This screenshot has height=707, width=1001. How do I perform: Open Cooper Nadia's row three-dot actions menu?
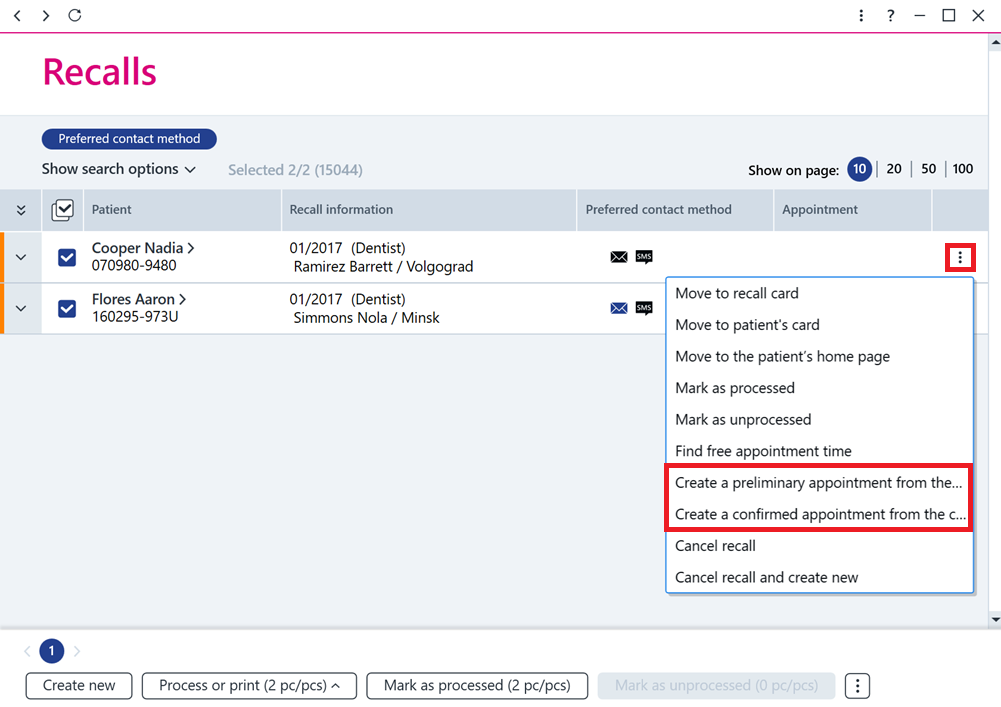(960, 257)
